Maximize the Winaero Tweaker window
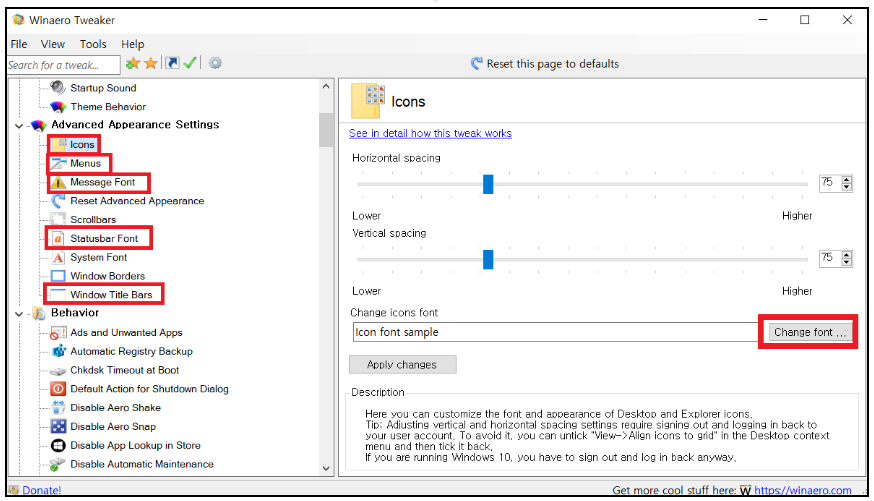The width and height of the screenshot is (874, 501). click(804, 20)
